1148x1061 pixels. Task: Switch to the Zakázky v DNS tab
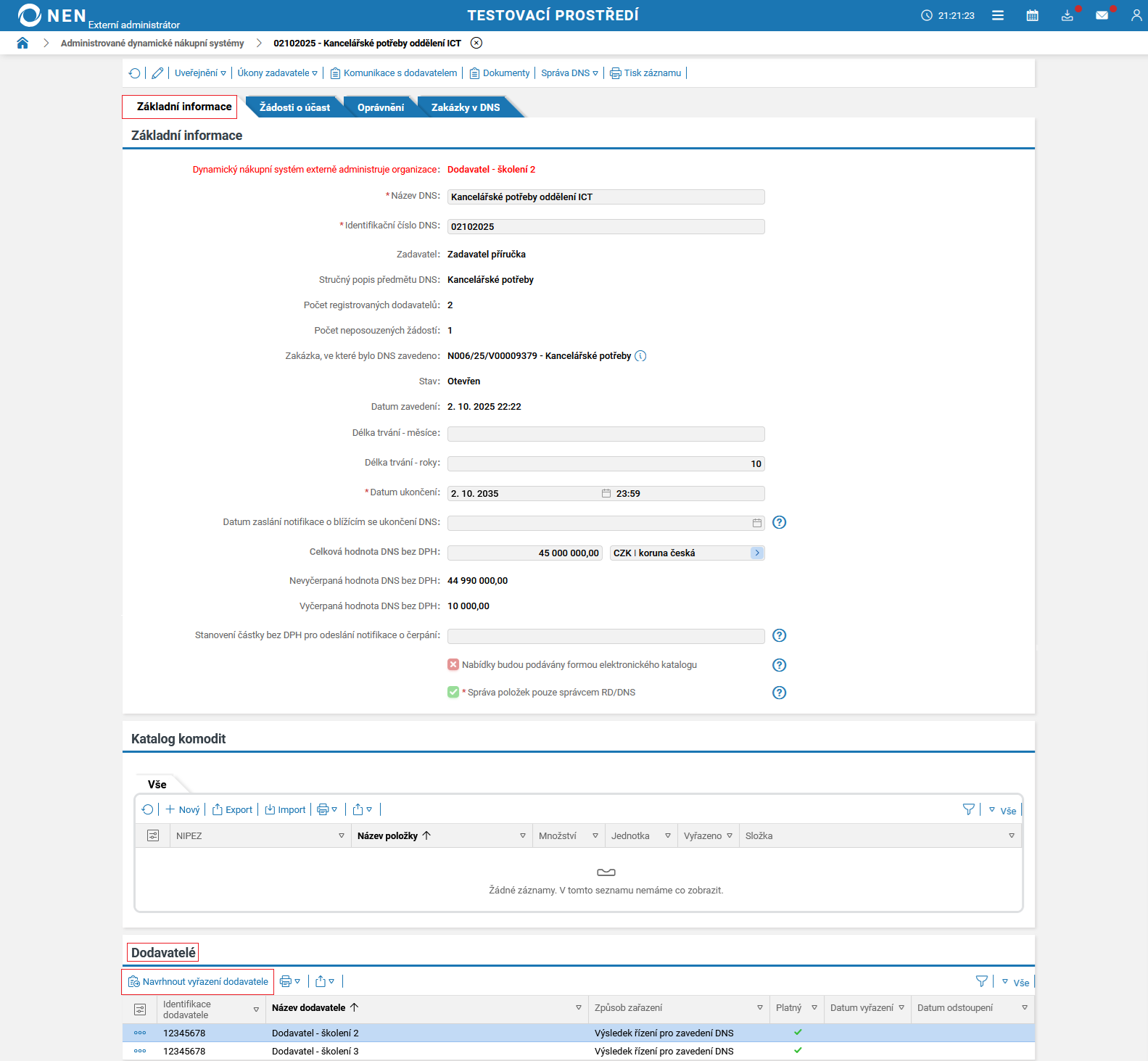[x=466, y=107]
